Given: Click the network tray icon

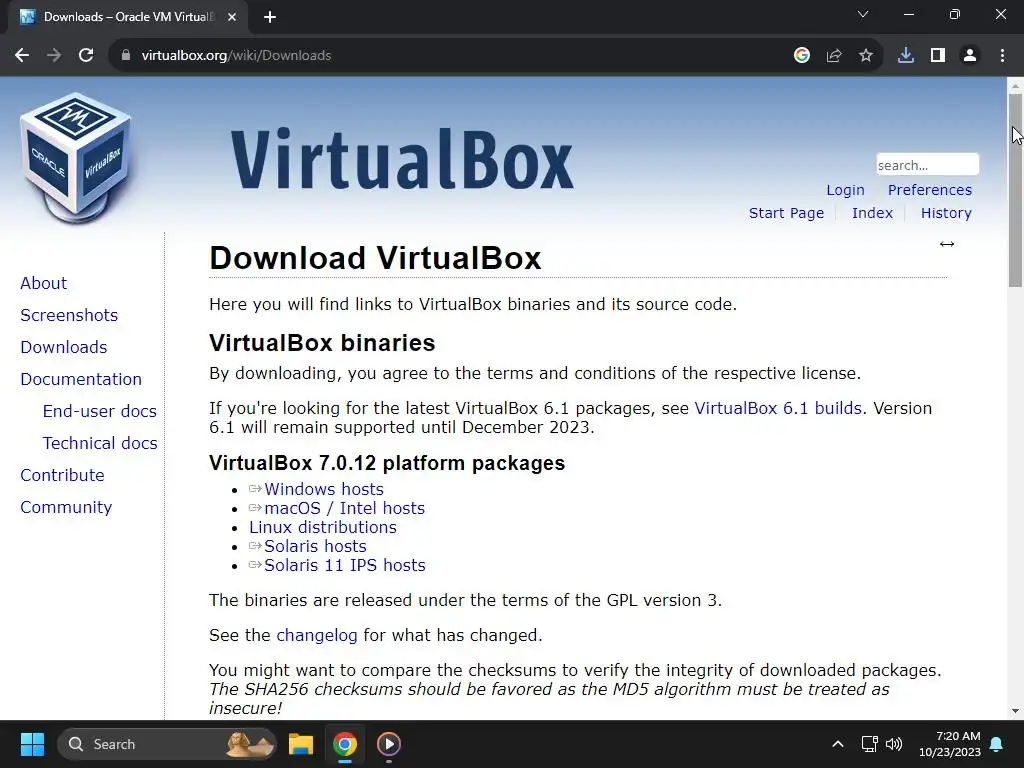Looking at the screenshot, I should point(869,744).
